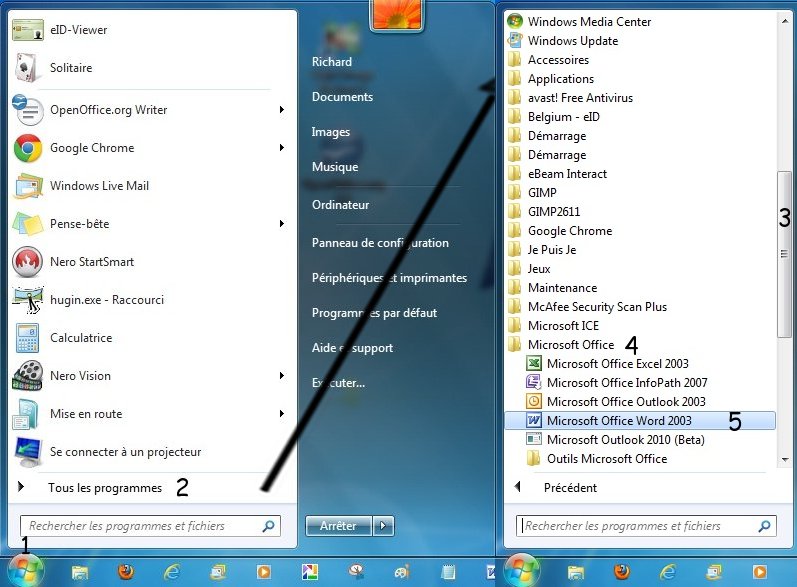Screen dimensions: 797x587
Task: Open Aide et support
Action: tap(352, 348)
